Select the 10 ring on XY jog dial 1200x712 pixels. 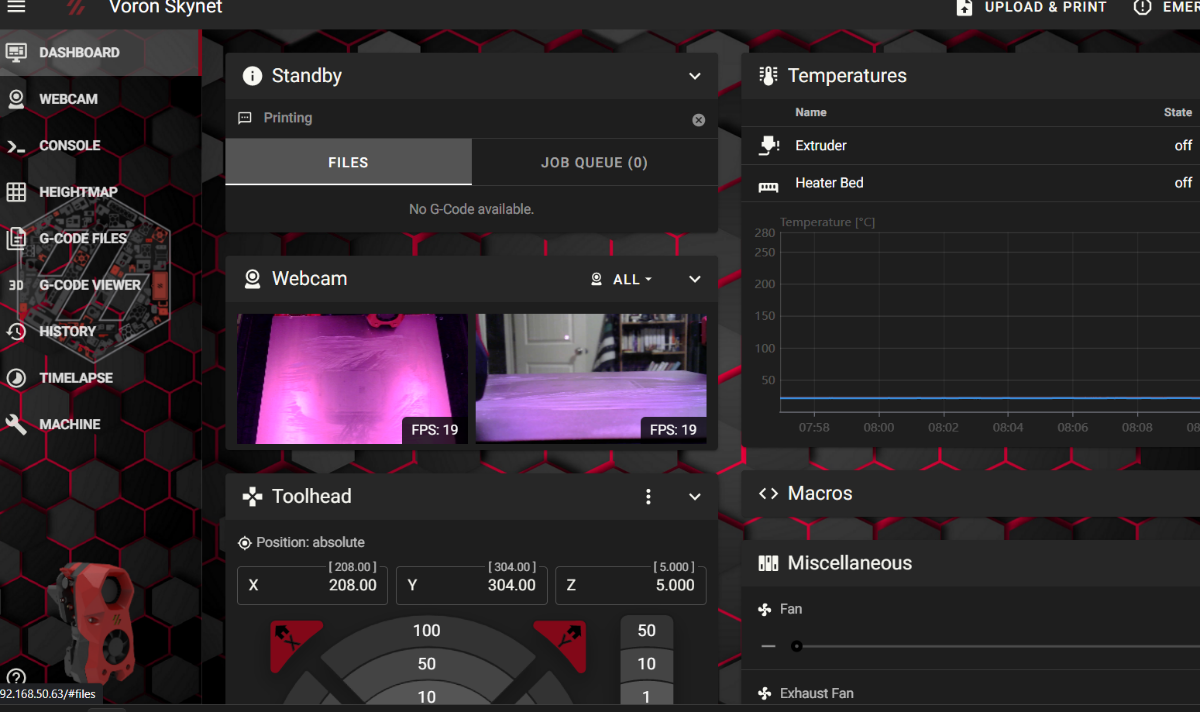coord(427,697)
